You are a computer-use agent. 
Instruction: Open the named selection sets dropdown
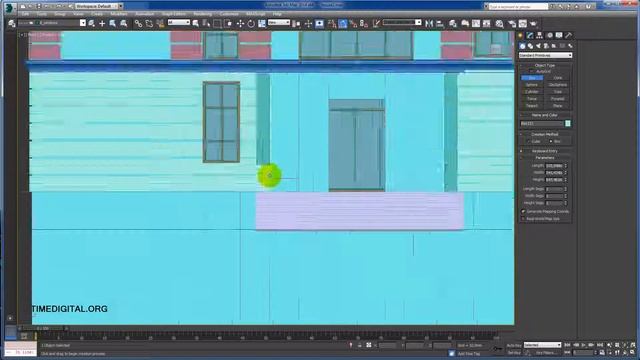[x=402, y=22]
